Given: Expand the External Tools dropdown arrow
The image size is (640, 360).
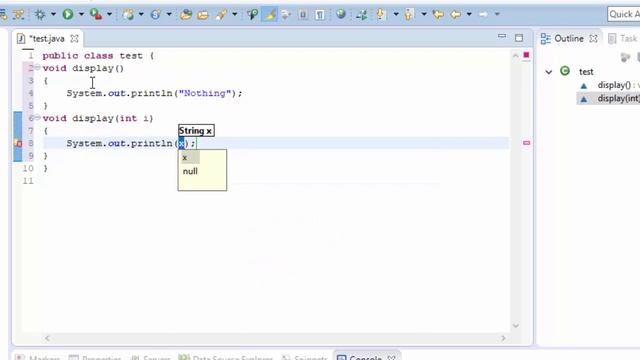Looking at the screenshot, I should coord(109,15).
